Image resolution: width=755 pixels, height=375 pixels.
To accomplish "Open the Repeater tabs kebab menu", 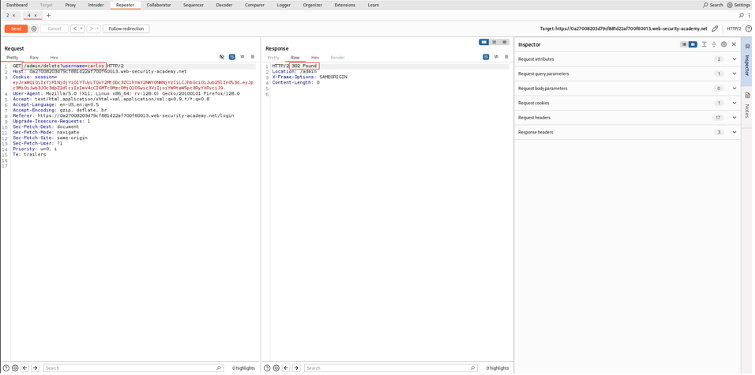I will point(749,15).
